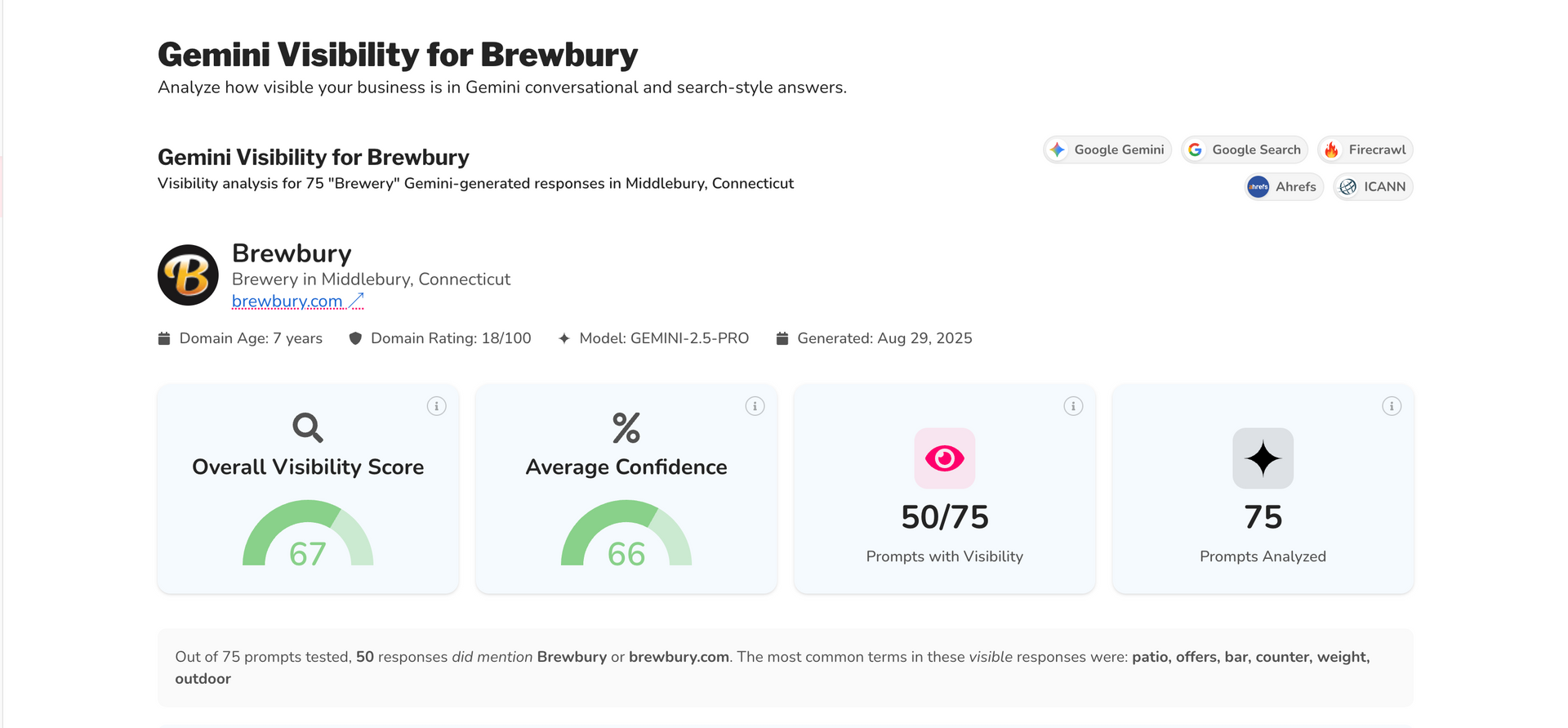Select the Firecrawl badge
The image size is (1568, 728).
click(x=1365, y=150)
